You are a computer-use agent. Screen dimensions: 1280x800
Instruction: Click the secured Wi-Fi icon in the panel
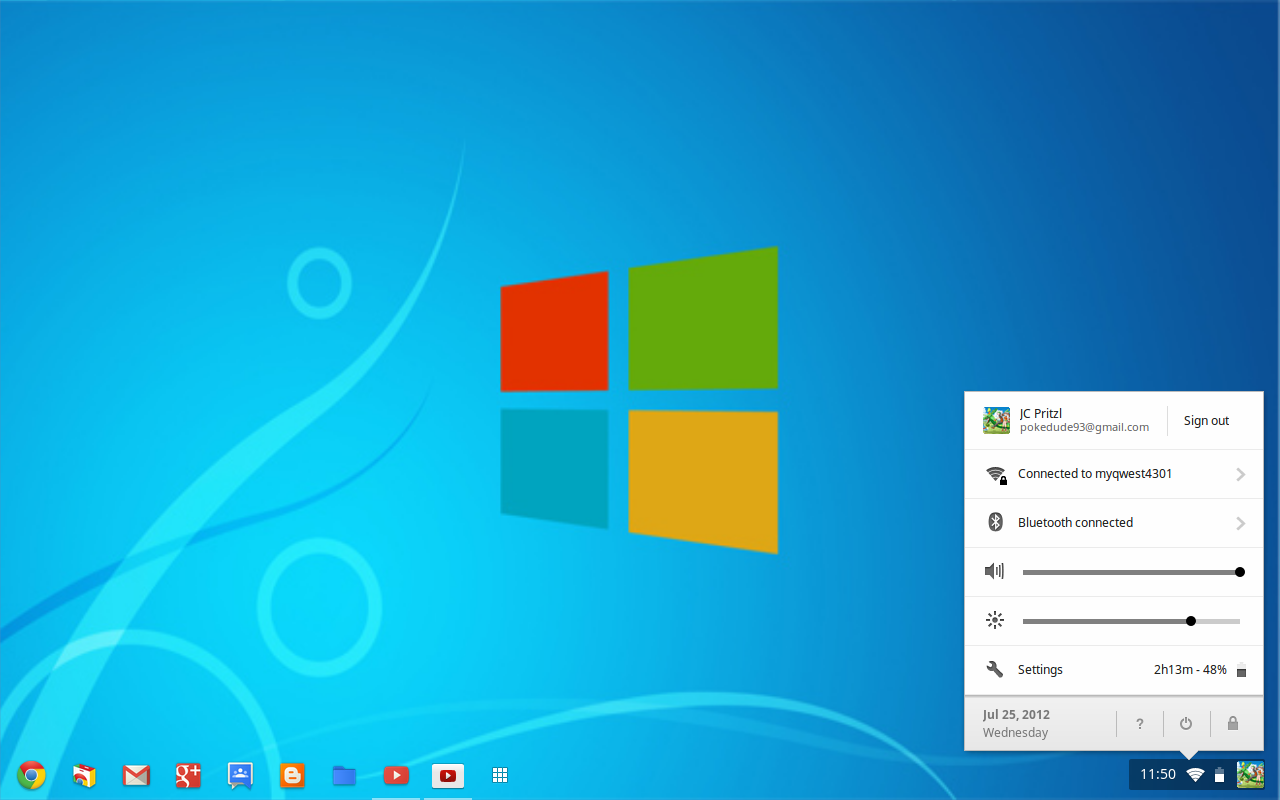tap(996, 475)
